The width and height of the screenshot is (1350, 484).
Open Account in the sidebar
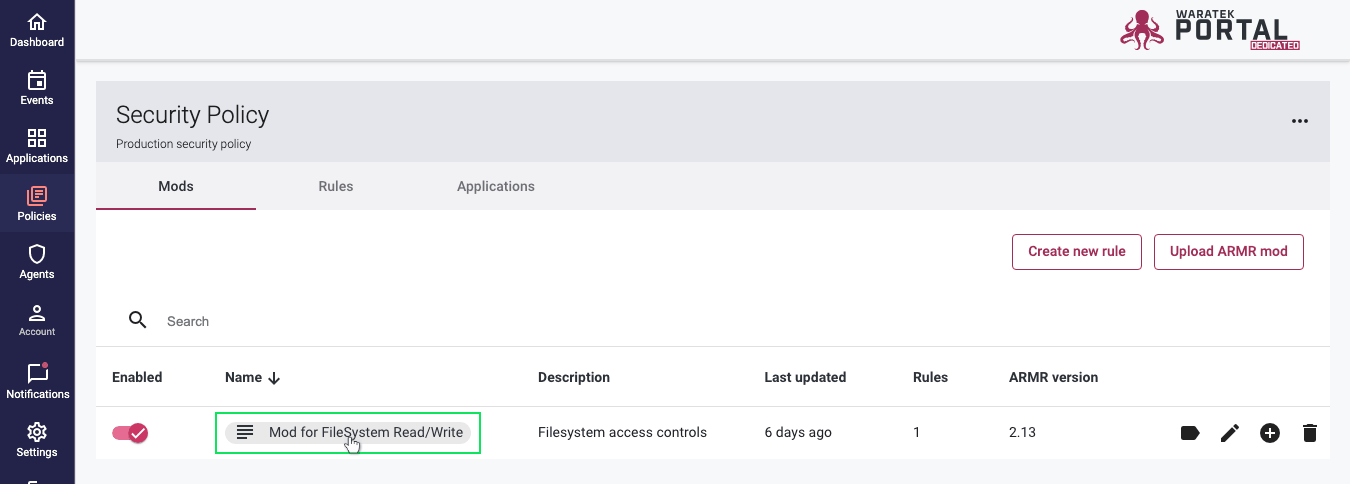(x=37, y=320)
